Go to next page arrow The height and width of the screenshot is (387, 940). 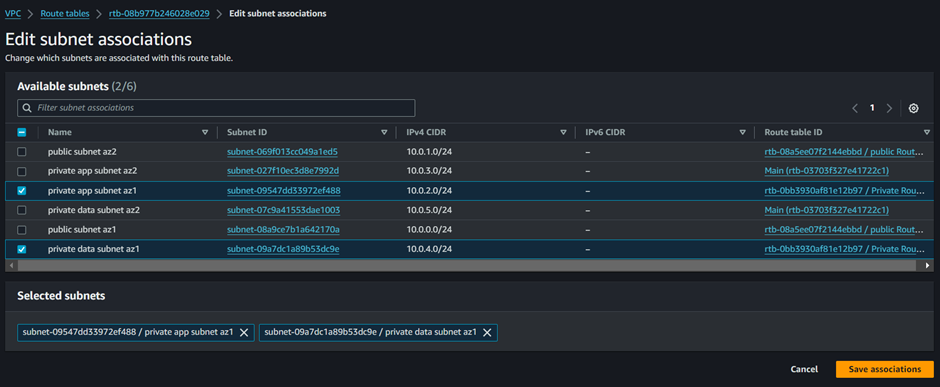click(x=889, y=108)
